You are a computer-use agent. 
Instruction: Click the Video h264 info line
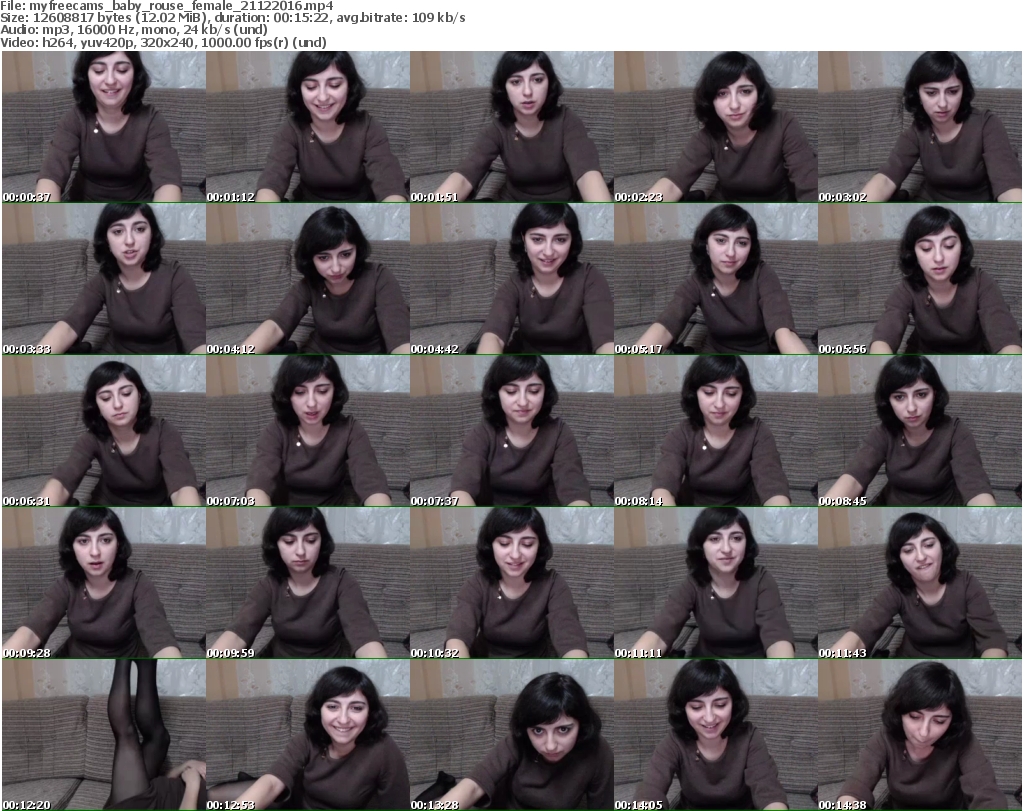point(163,42)
